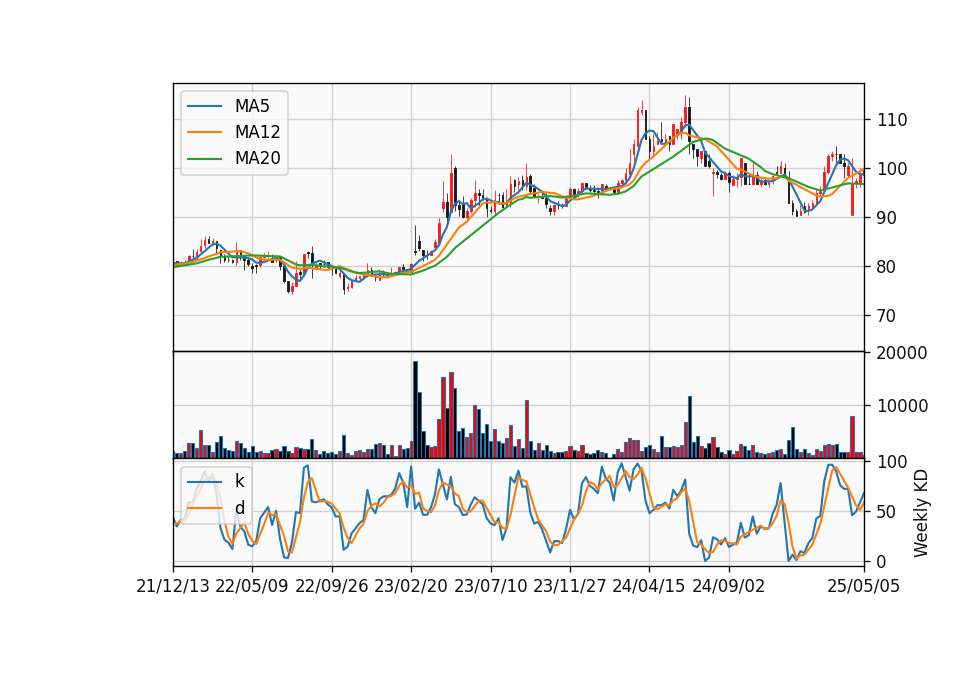960x690 pixels.
Task: Click the 23/02/20 date tick label
Action: pyautogui.click(x=411, y=586)
